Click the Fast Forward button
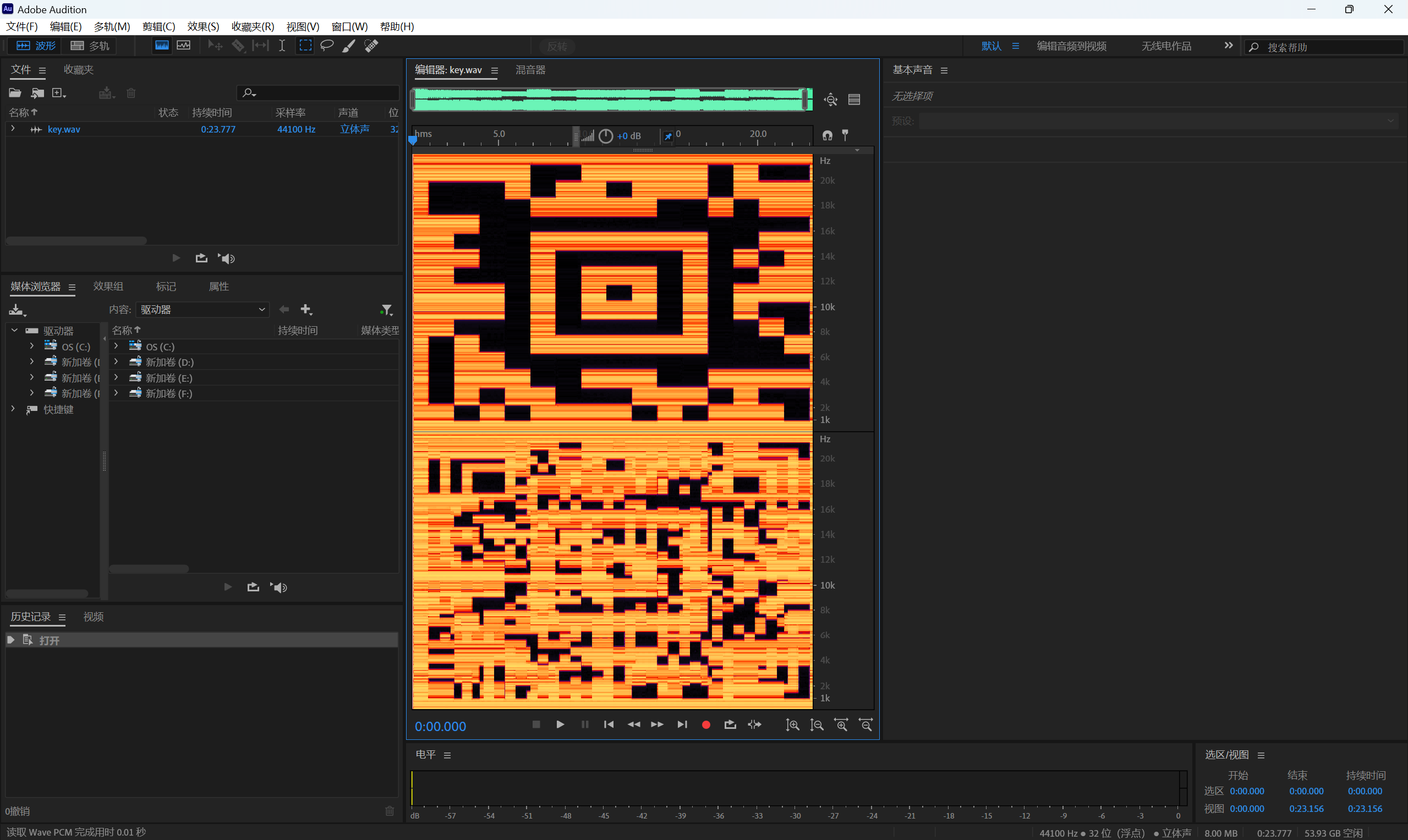Image resolution: width=1408 pixels, height=840 pixels. (658, 724)
